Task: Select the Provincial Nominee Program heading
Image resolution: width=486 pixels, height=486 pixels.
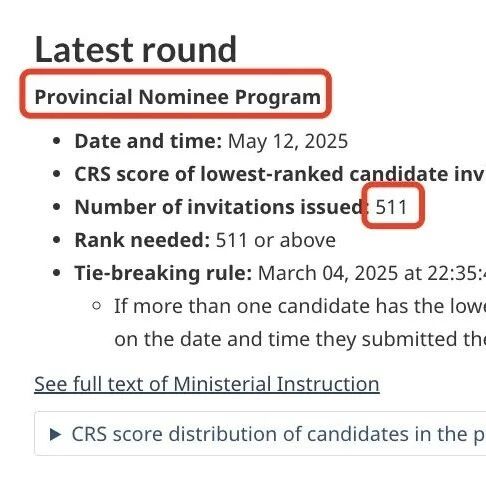Action: pyautogui.click(x=178, y=97)
